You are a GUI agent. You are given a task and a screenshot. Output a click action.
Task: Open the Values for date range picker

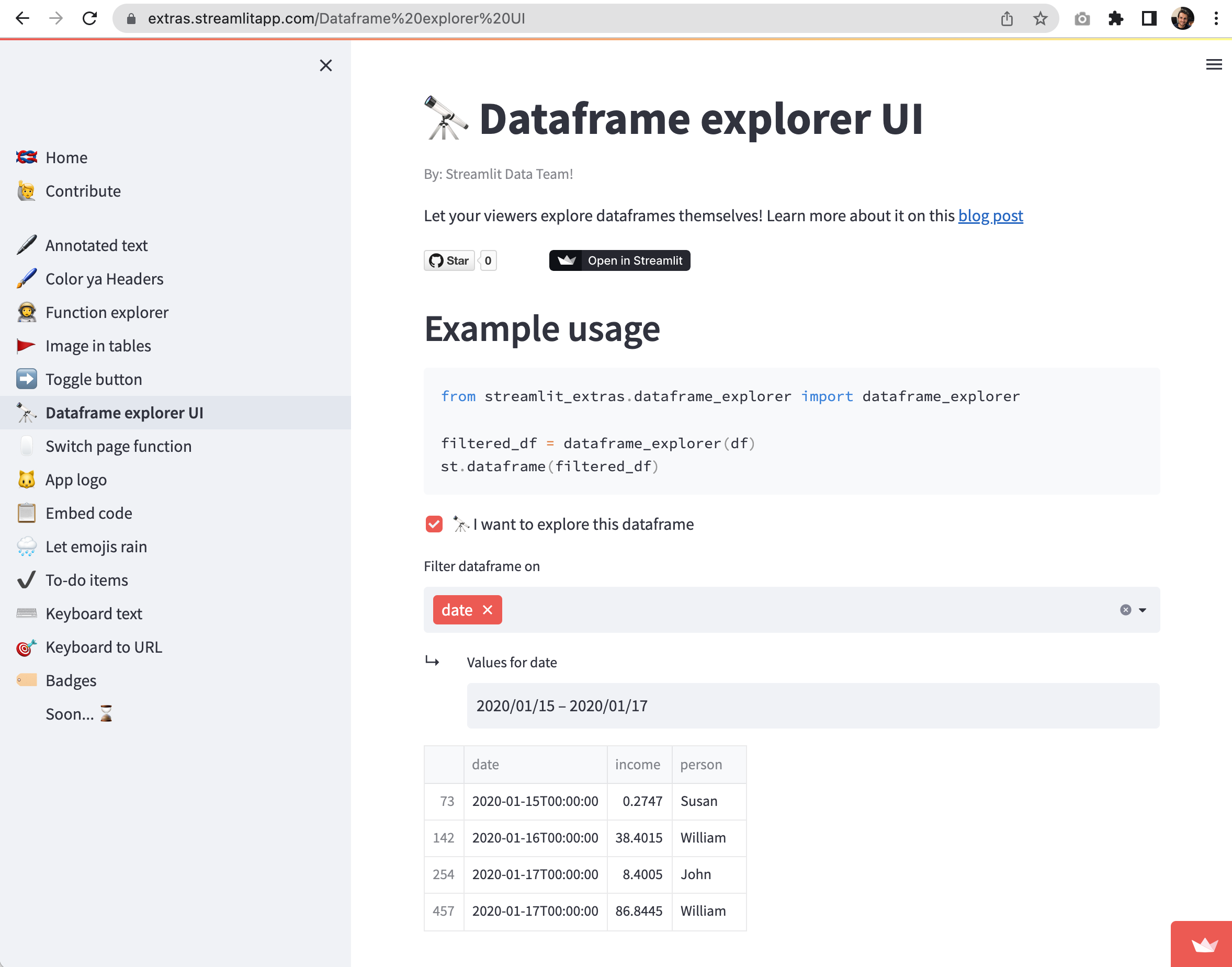pyautogui.click(x=812, y=706)
